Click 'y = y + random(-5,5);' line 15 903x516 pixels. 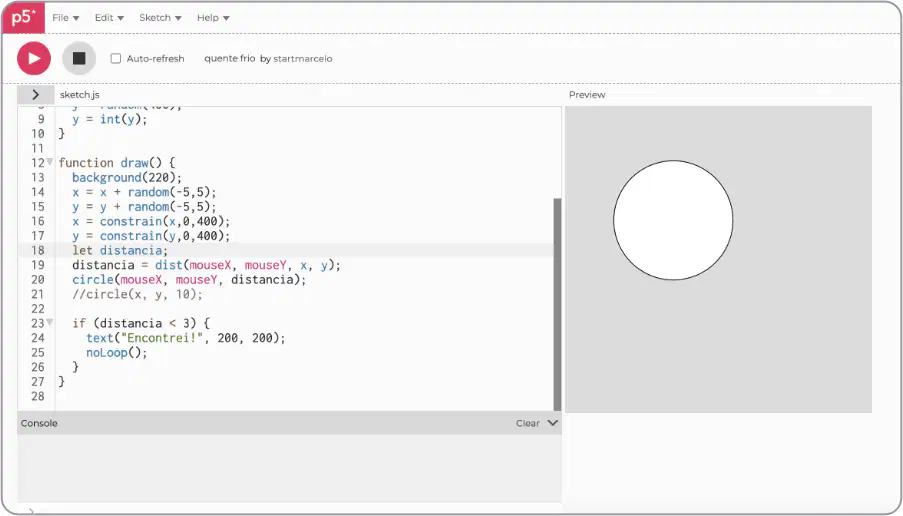pyautogui.click(x=144, y=207)
